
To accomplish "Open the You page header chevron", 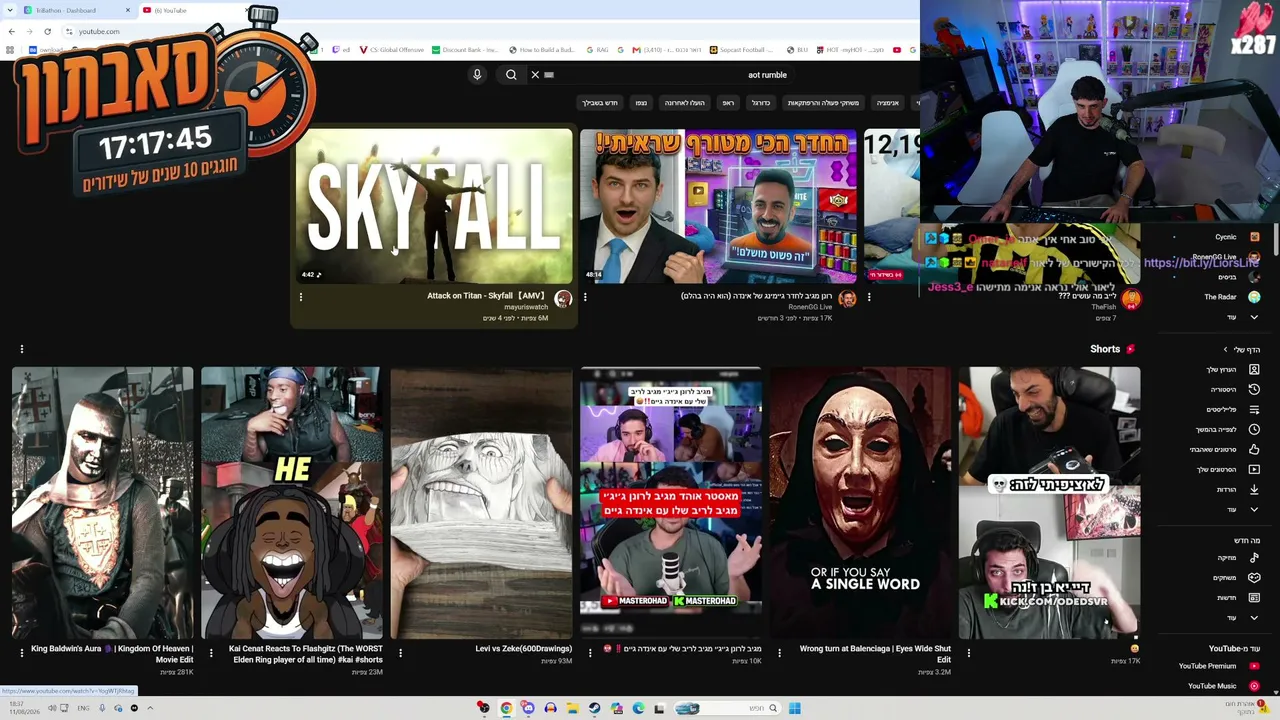I will click(x=1225, y=349).
